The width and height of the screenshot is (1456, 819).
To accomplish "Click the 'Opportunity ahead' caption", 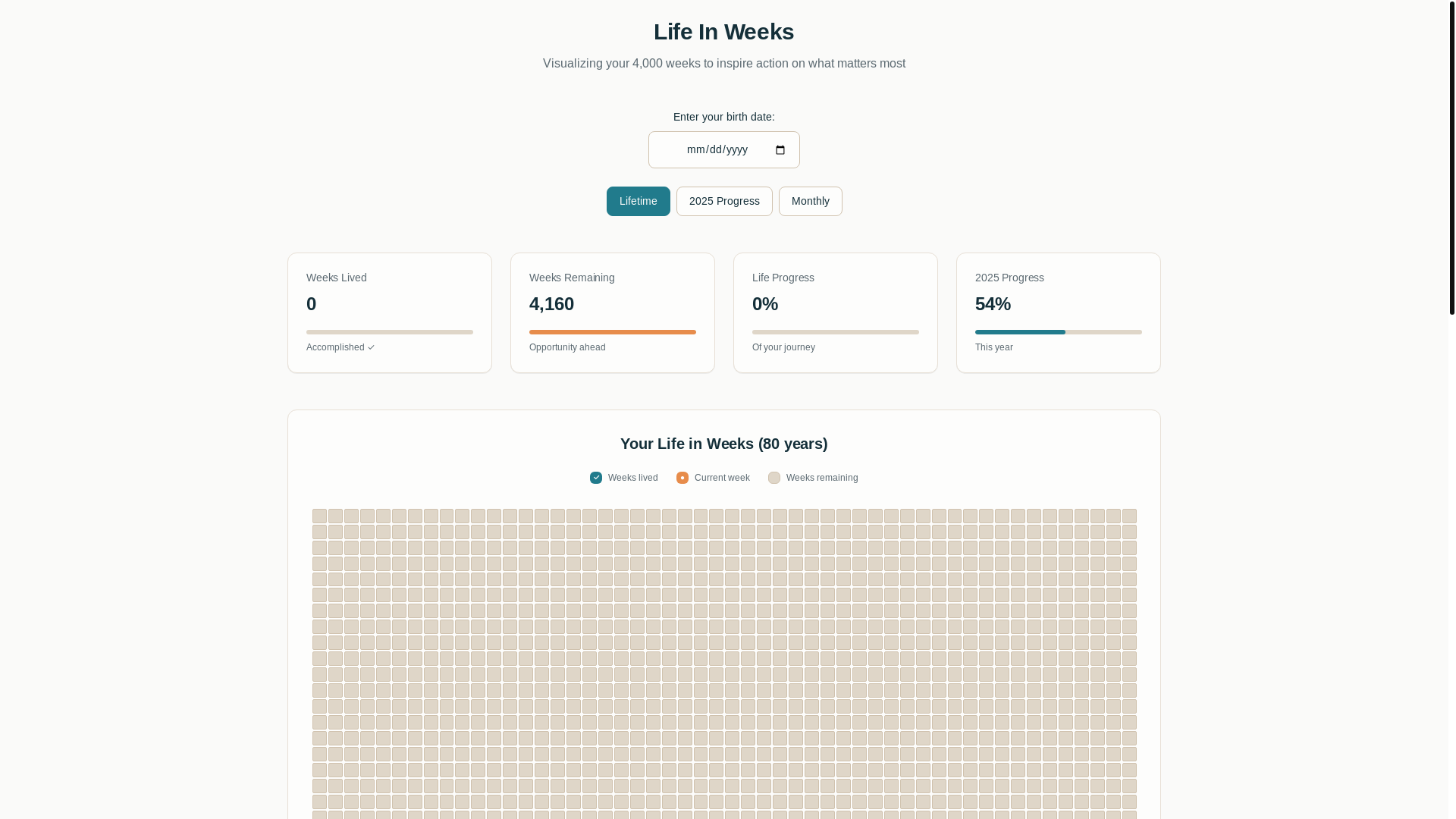I will pos(567,347).
